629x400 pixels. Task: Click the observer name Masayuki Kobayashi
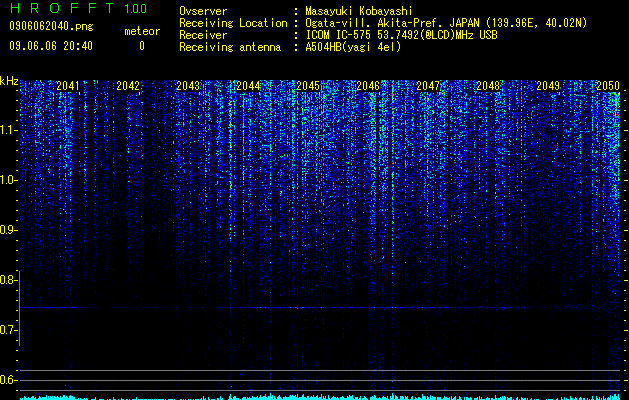tap(359, 11)
